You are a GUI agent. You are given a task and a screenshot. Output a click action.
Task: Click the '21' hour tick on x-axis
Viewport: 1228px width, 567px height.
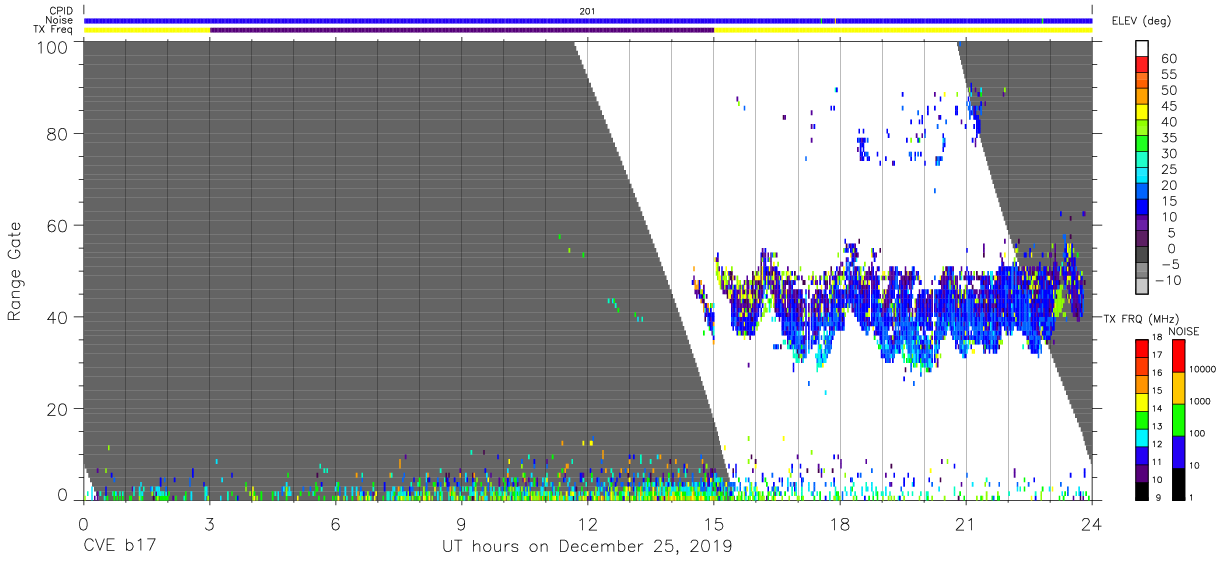click(x=966, y=523)
